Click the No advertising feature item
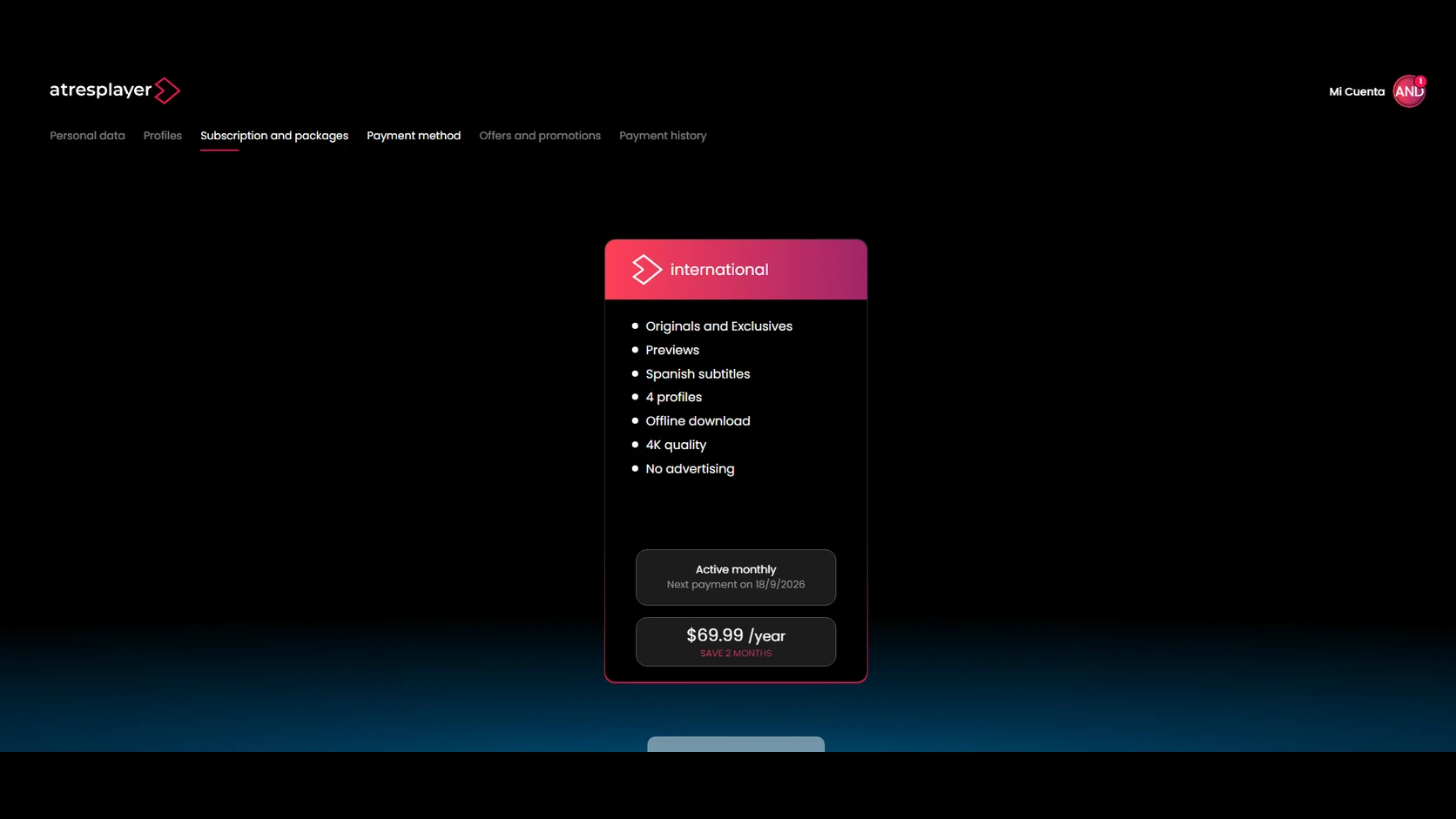The image size is (1456, 819). [690, 469]
